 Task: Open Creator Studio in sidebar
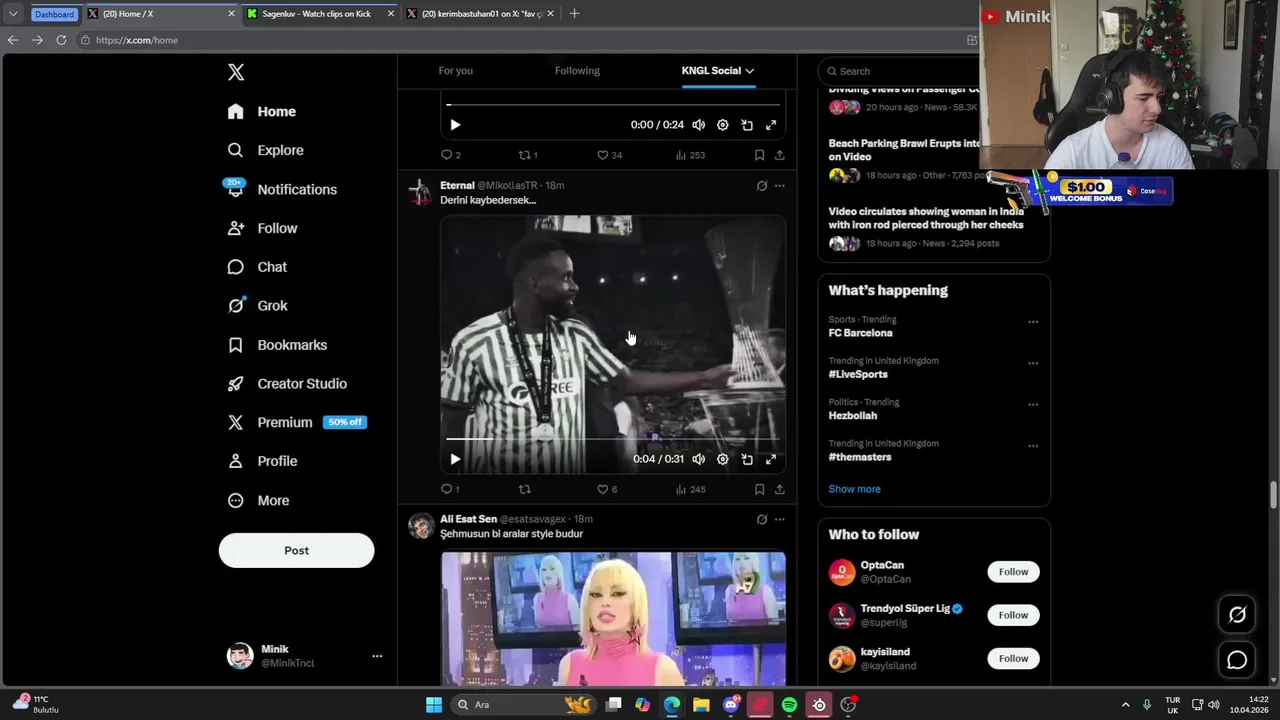(288, 384)
